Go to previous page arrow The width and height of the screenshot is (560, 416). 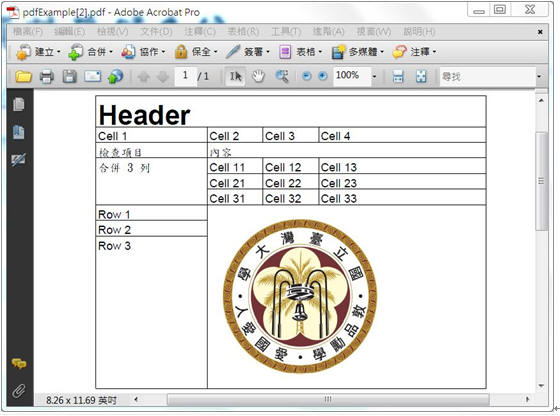click(x=144, y=76)
